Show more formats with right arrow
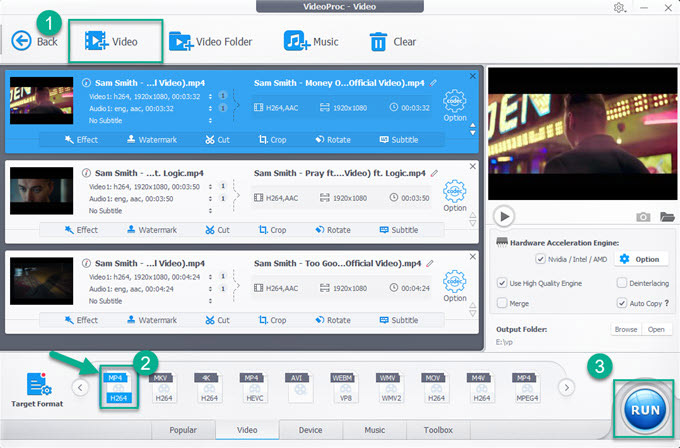This screenshot has height=448, width=680. click(566, 387)
